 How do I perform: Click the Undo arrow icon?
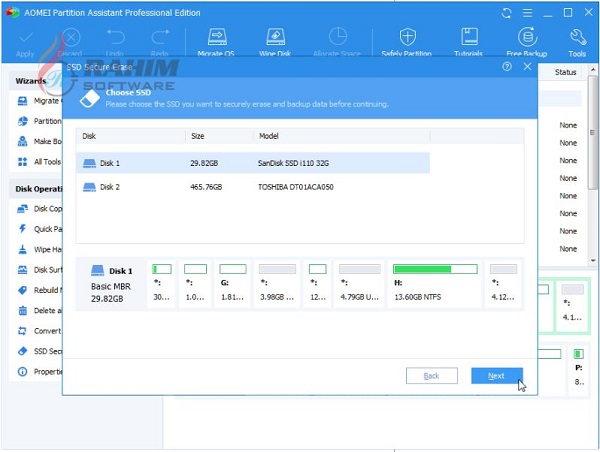(x=116, y=38)
